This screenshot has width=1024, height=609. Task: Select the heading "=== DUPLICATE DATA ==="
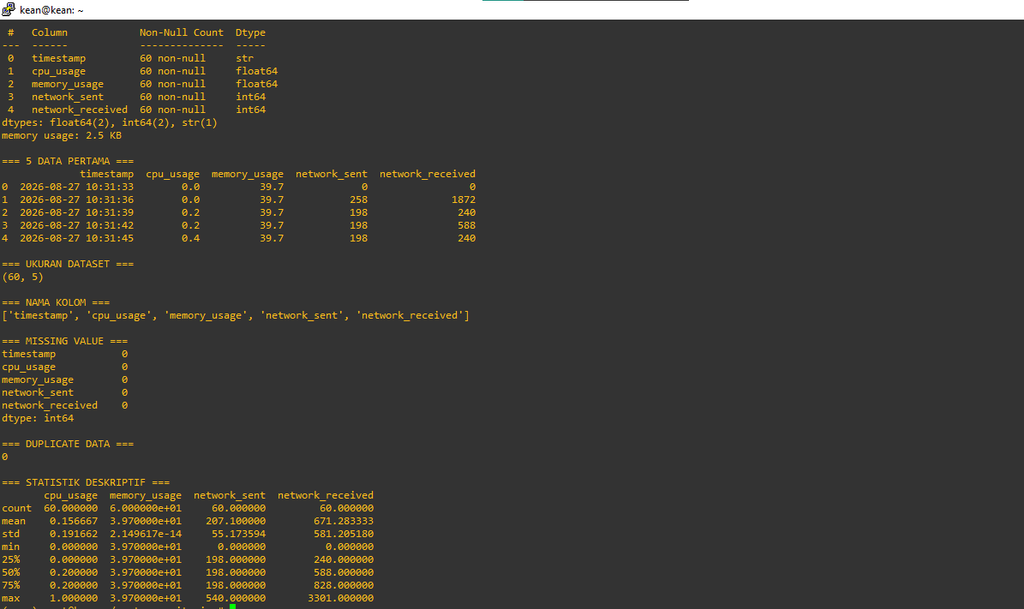(68, 444)
